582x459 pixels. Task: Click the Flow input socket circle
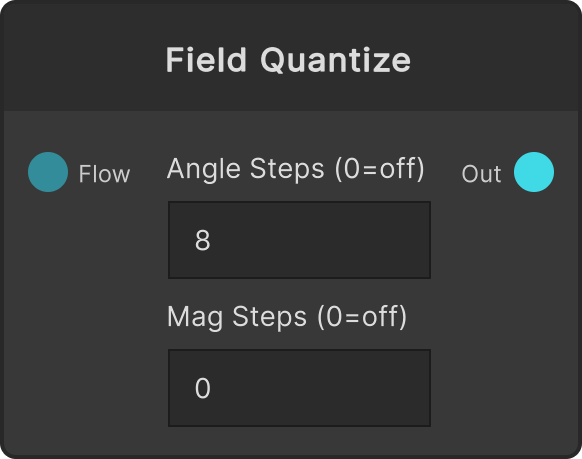[x=48, y=172]
